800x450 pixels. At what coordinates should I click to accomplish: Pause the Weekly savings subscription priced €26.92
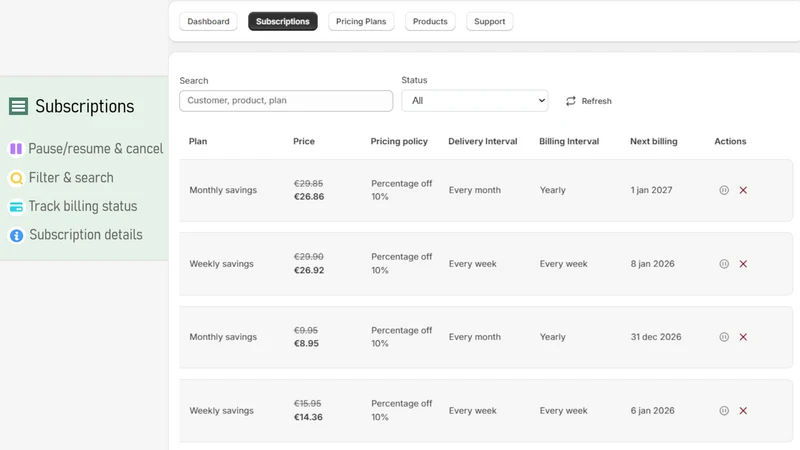coord(724,264)
